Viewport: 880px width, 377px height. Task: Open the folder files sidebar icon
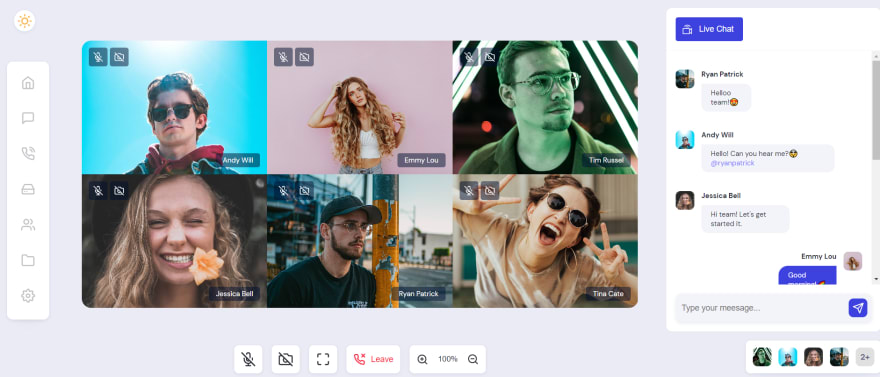point(28,260)
